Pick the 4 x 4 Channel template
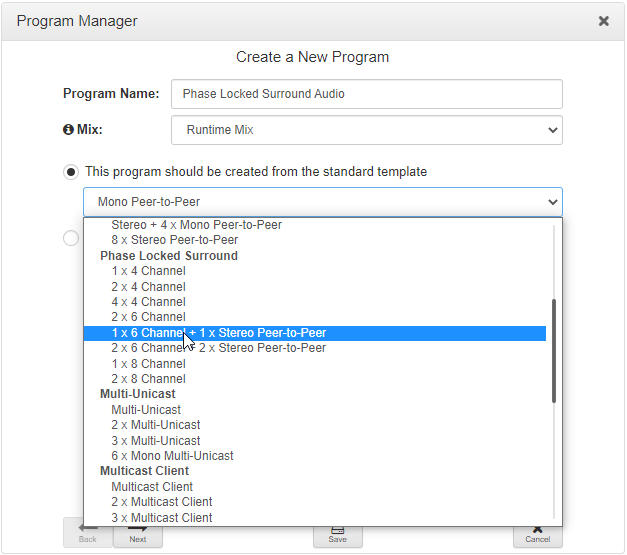 (148, 302)
